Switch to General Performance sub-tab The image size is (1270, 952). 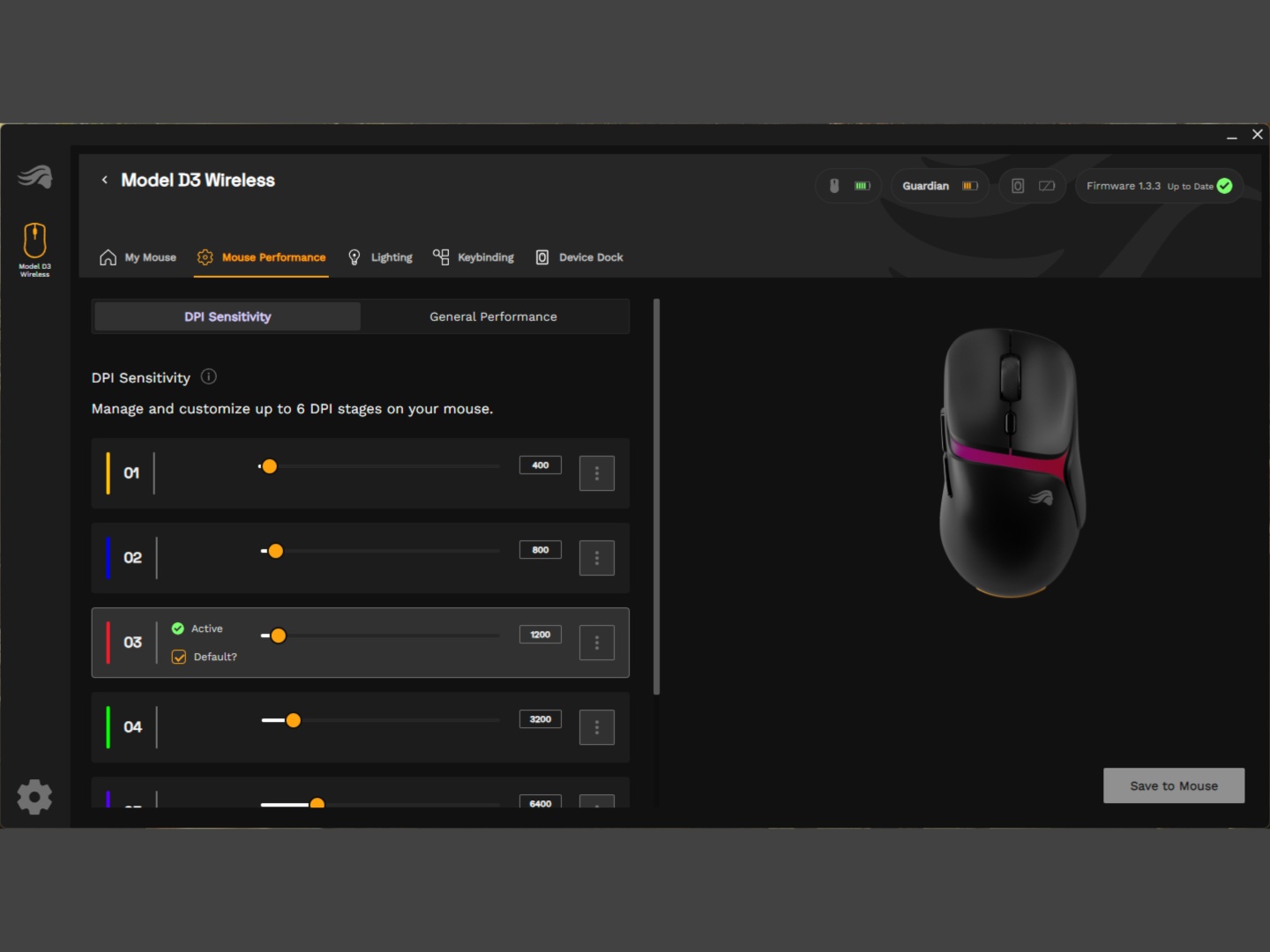tap(493, 316)
